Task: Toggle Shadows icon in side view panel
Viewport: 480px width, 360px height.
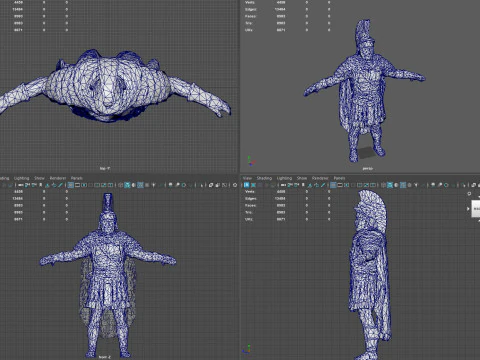Action: (423, 185)
